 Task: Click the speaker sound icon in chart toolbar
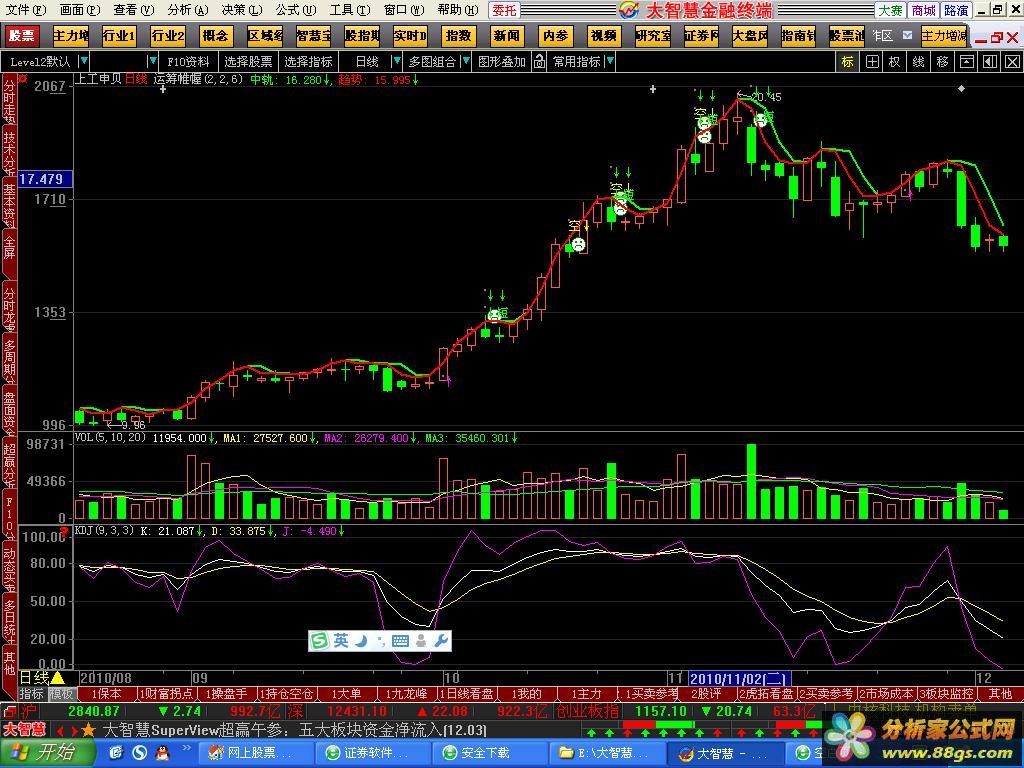click(989, 61)
